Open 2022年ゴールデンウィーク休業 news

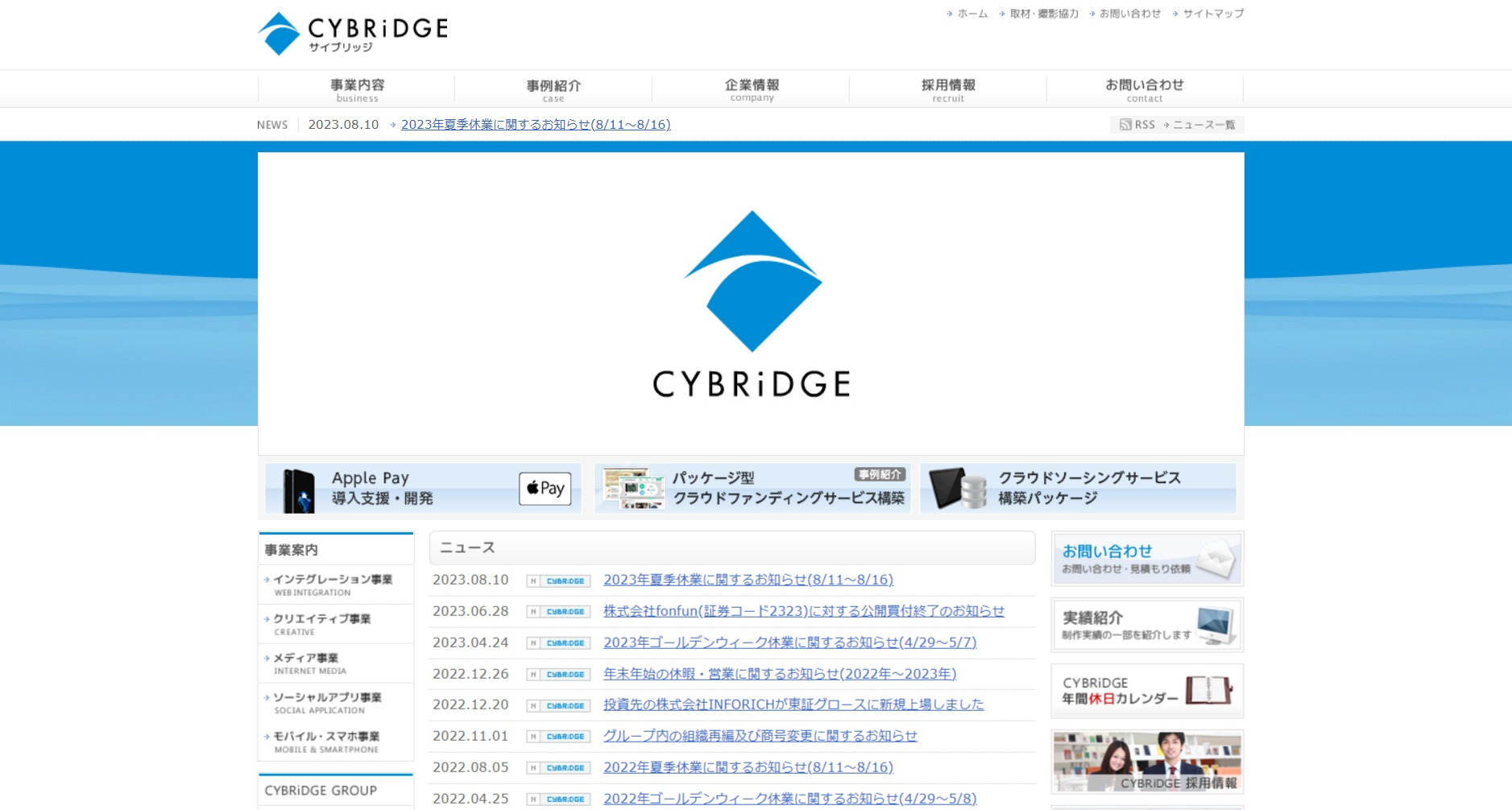789,799
